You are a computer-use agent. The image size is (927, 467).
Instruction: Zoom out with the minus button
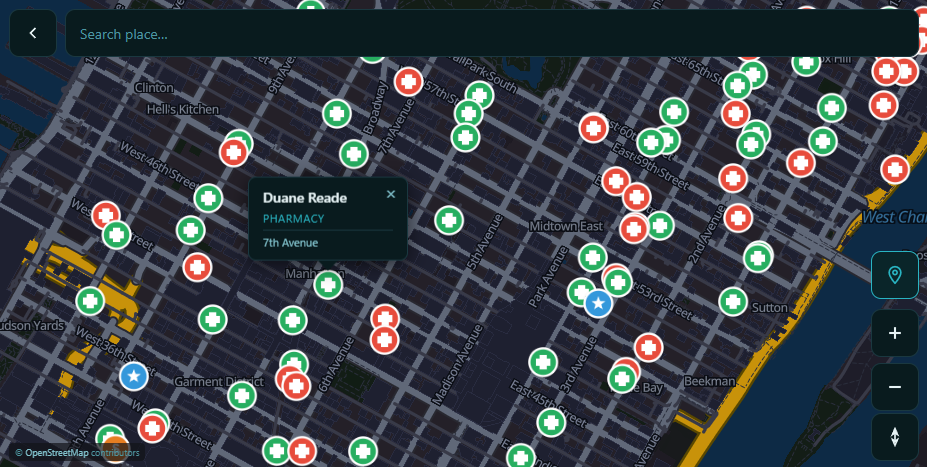coord(894,387)
